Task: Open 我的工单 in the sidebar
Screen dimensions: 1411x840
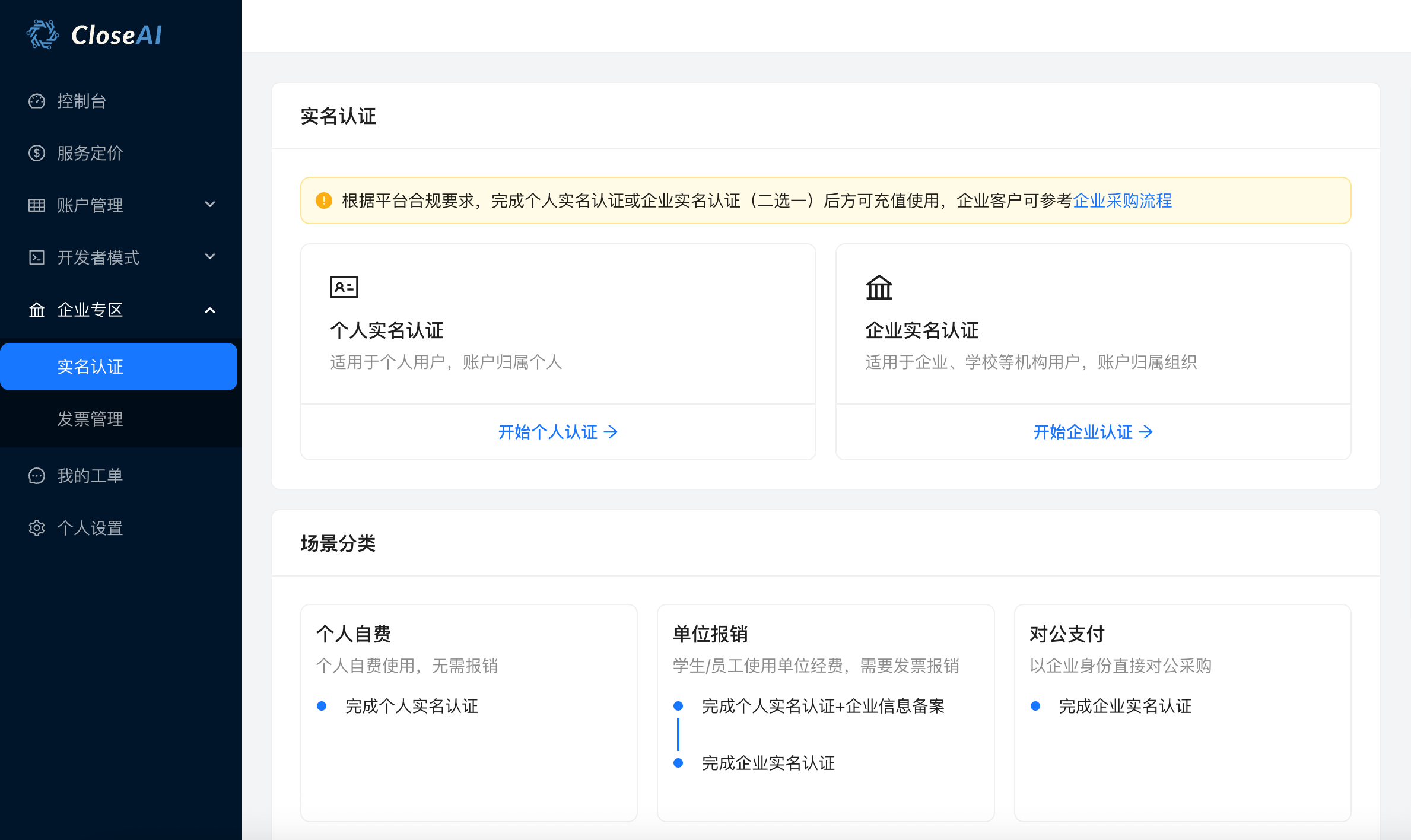Action: (x=121, y=476)
